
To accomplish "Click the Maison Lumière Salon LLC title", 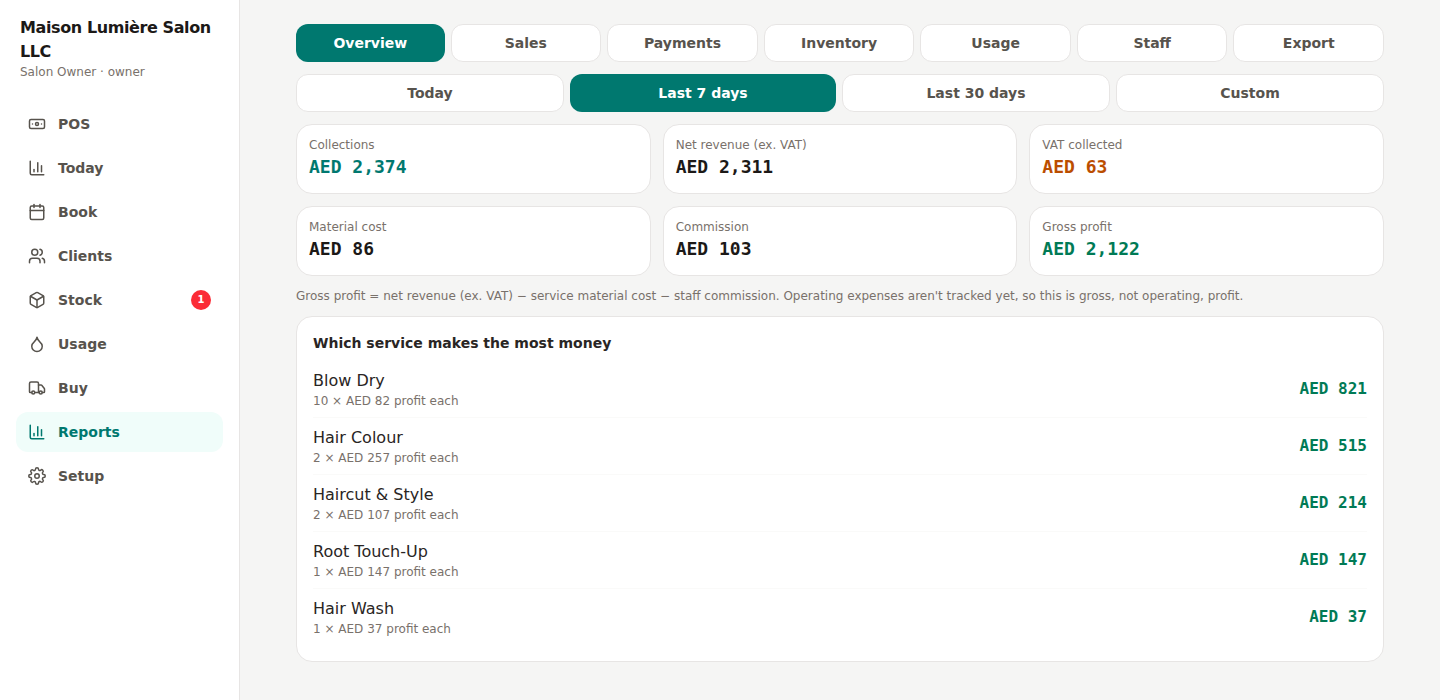I will point(116,39).
